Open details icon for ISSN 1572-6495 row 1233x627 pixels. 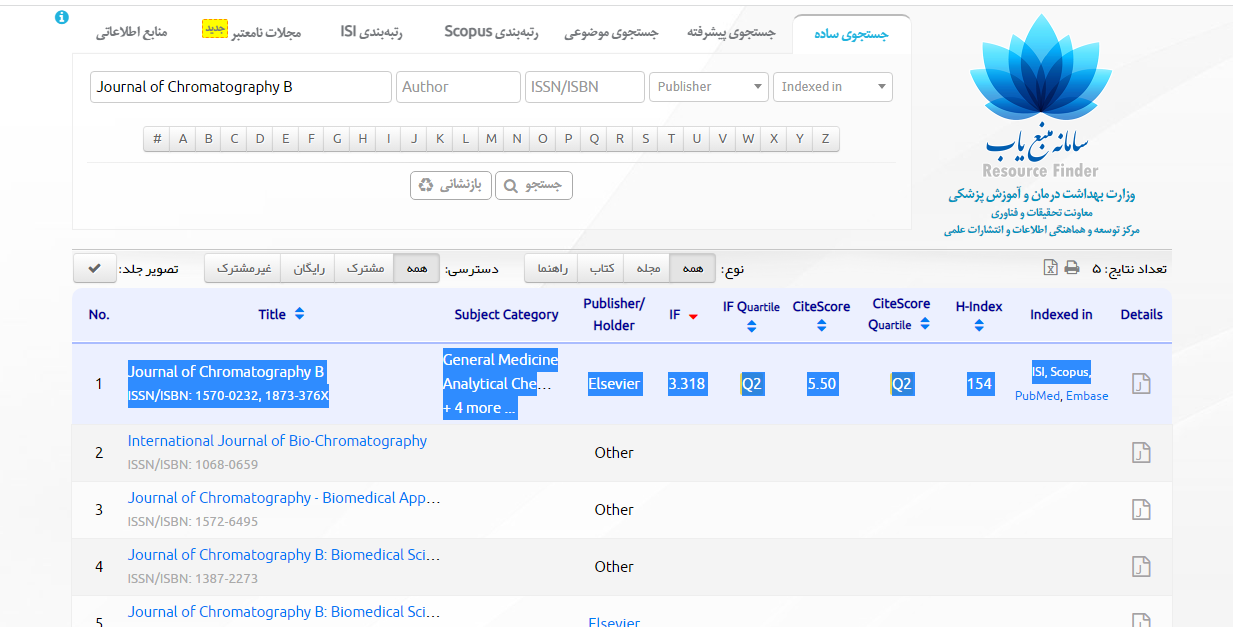[1141, 509]
